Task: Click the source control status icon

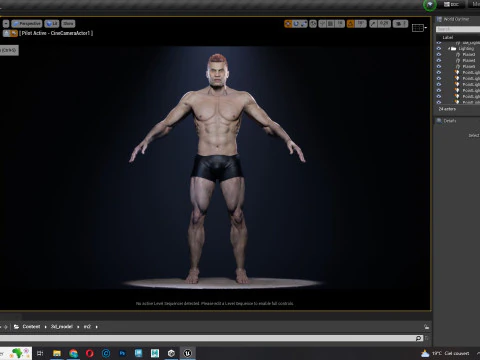Action: coord(430,5)
